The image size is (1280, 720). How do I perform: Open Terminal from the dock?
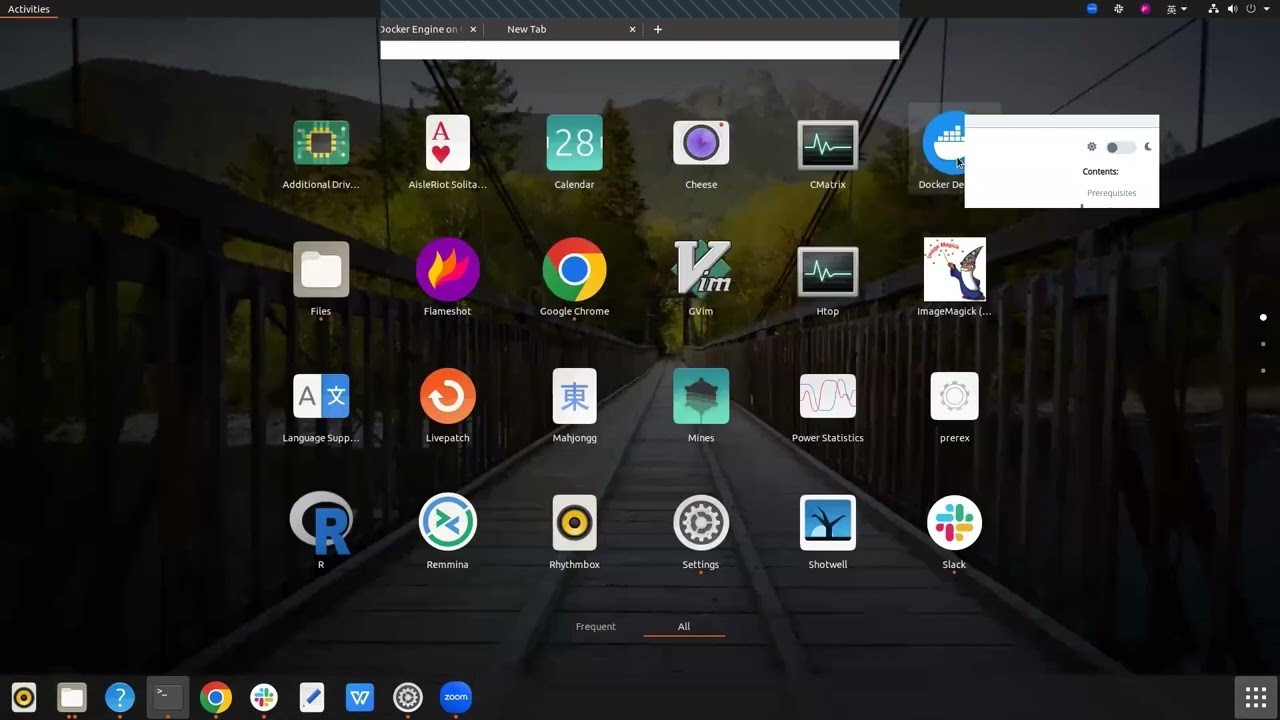(x=168, y=697)
